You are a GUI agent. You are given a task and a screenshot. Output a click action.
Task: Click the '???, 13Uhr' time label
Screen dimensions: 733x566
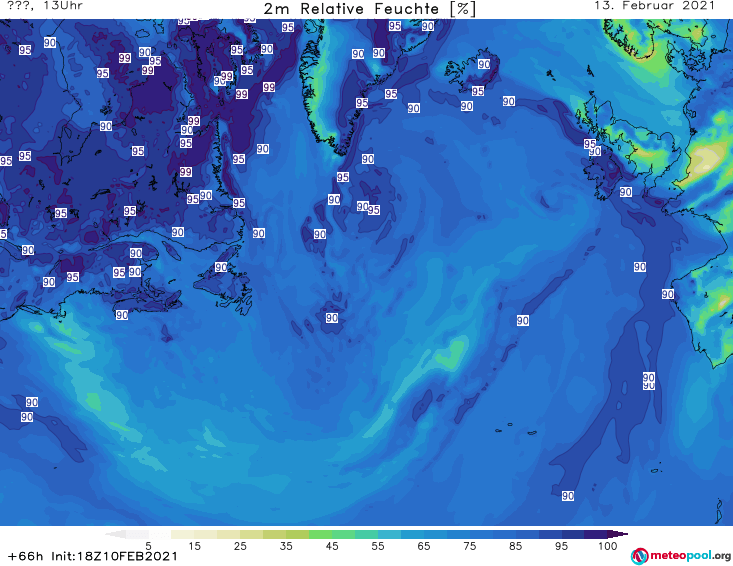(45, 6)
